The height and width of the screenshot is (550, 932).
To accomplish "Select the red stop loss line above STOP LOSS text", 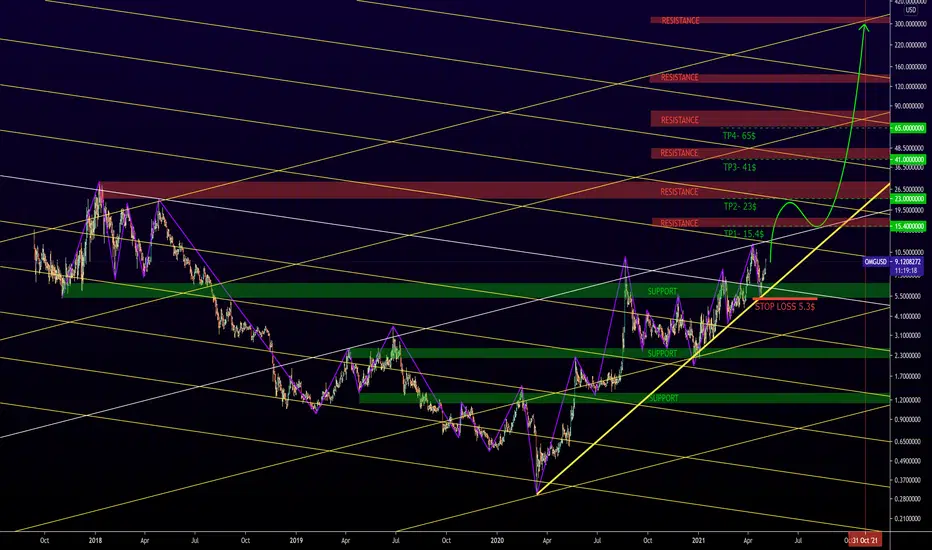I will tap(785, 299).
